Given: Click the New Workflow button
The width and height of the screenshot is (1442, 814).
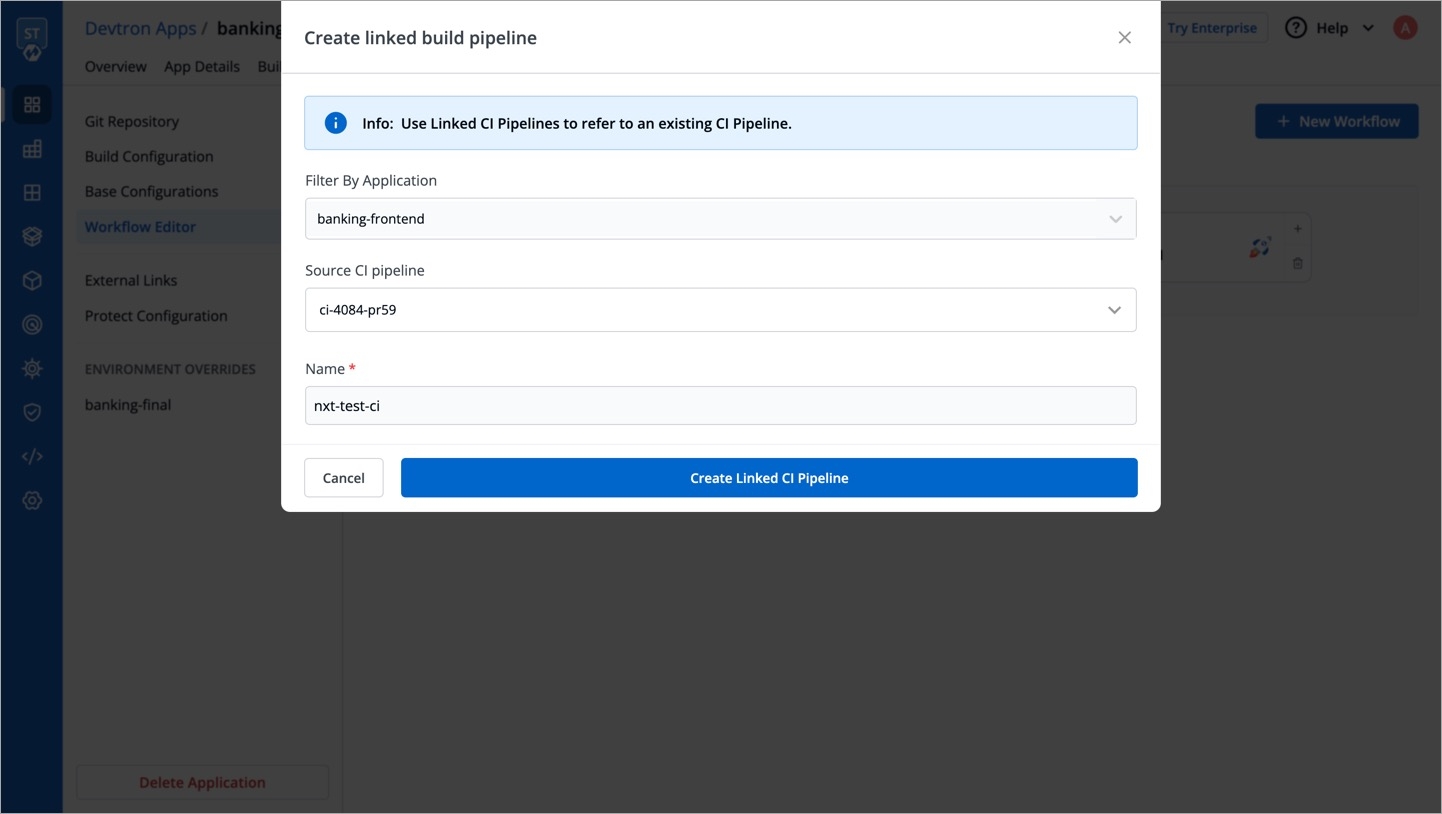Looking at the screenshot, I should click(1336, 122).
